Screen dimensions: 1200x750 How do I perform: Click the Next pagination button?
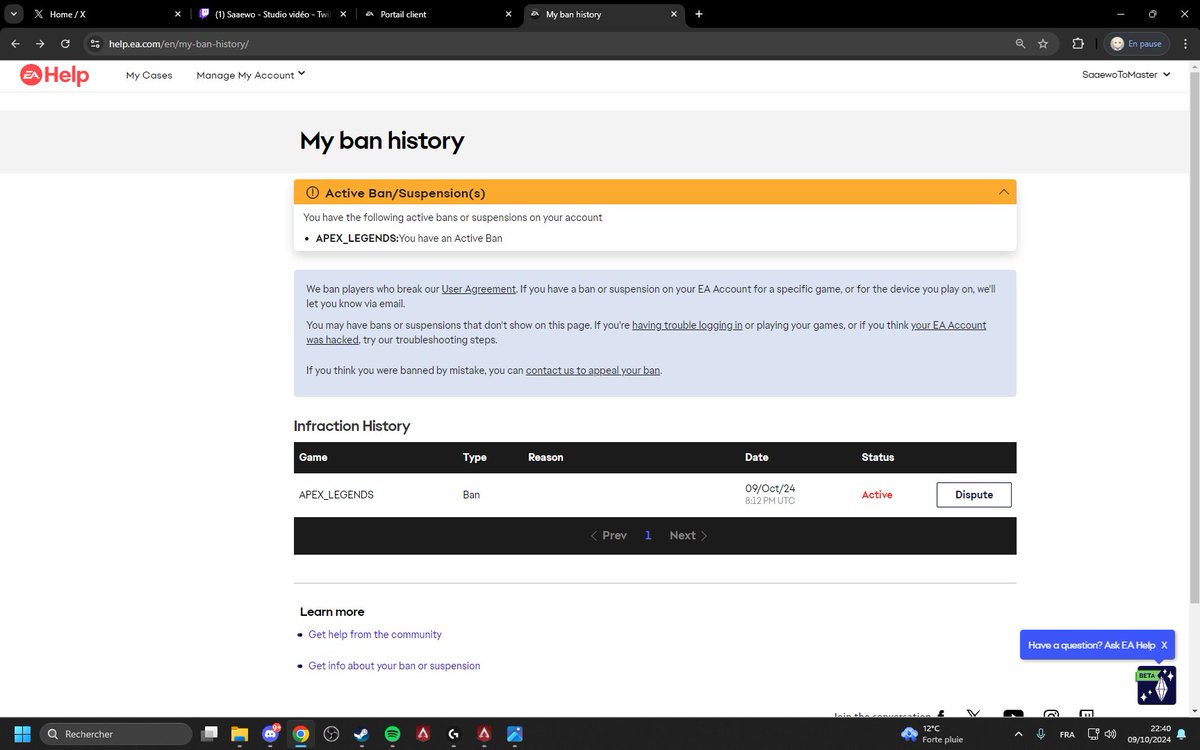pyautogui.click(x=689, y=536)
